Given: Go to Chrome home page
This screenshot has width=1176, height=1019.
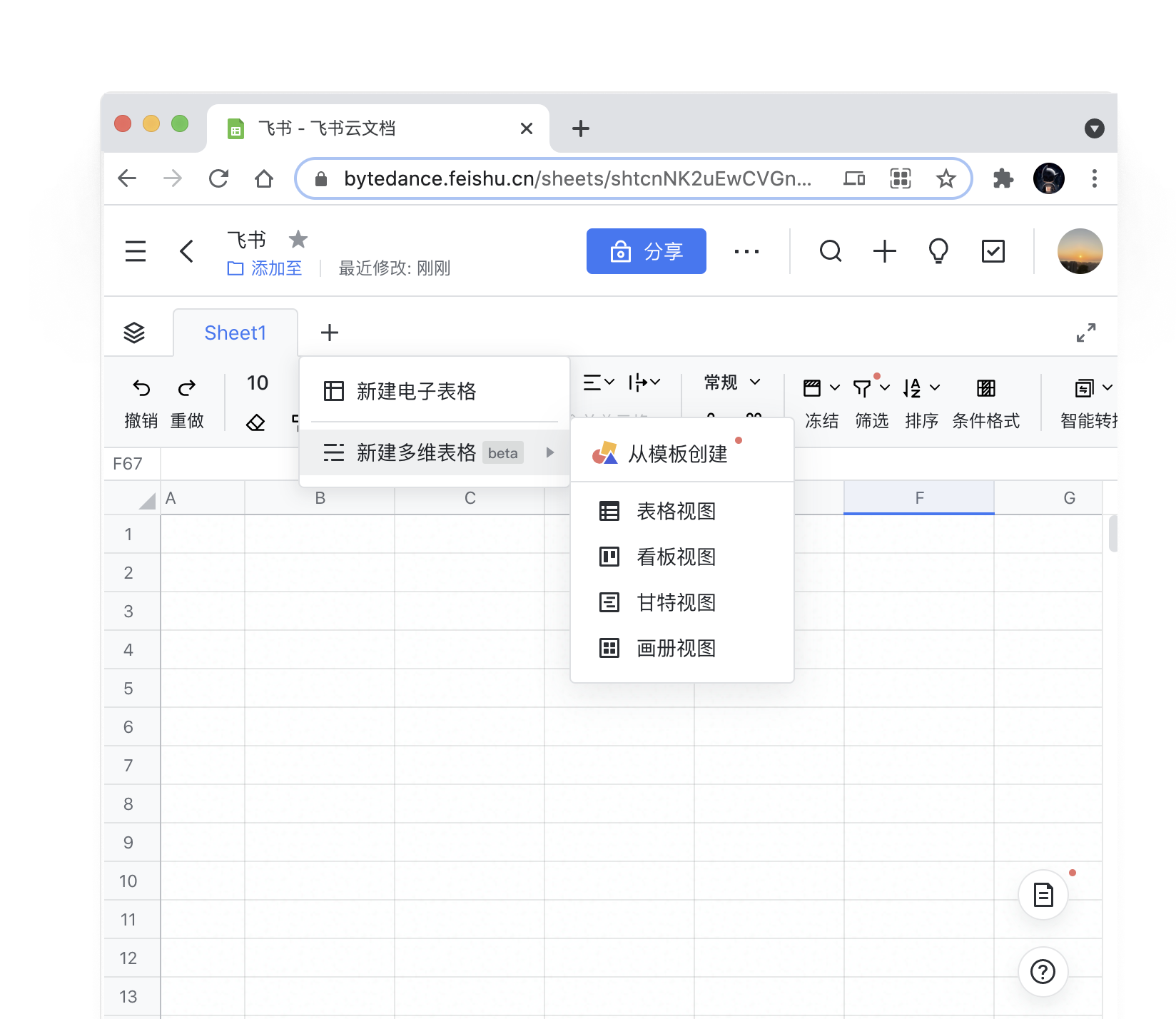Looking at the screenshot, I should coord(264,178).
